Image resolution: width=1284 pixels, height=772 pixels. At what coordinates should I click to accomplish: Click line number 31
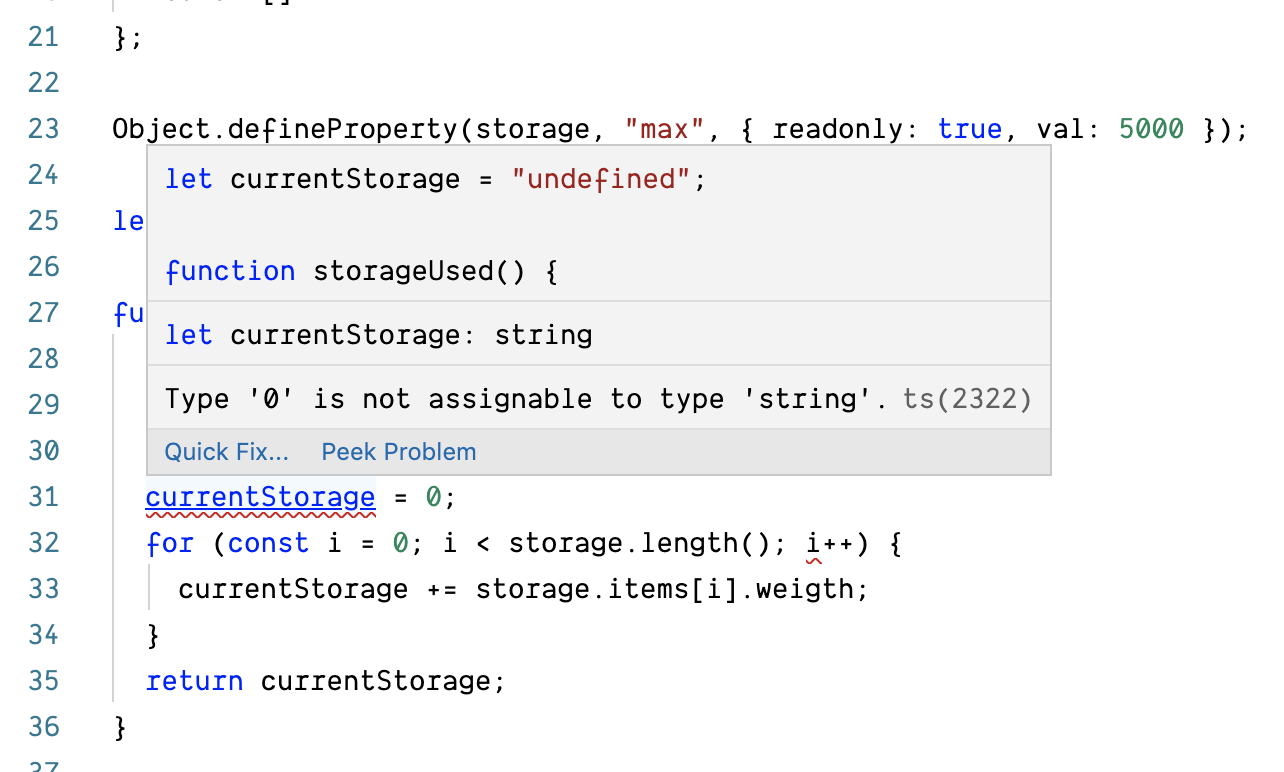(43, 497)
